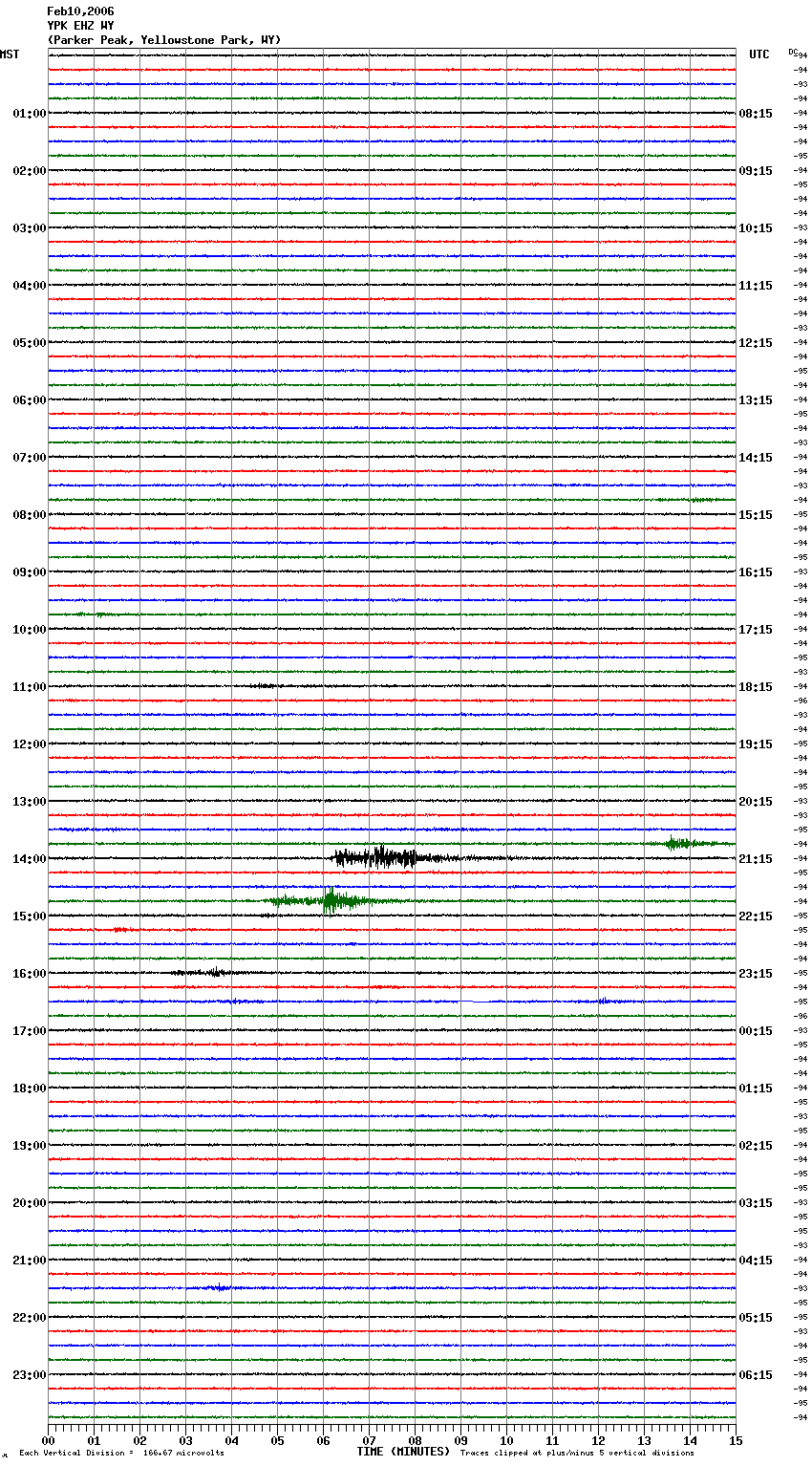Click the 19:15 UTC time label
This screenshot has width=812, height=1466.
[x=756, y=744]
